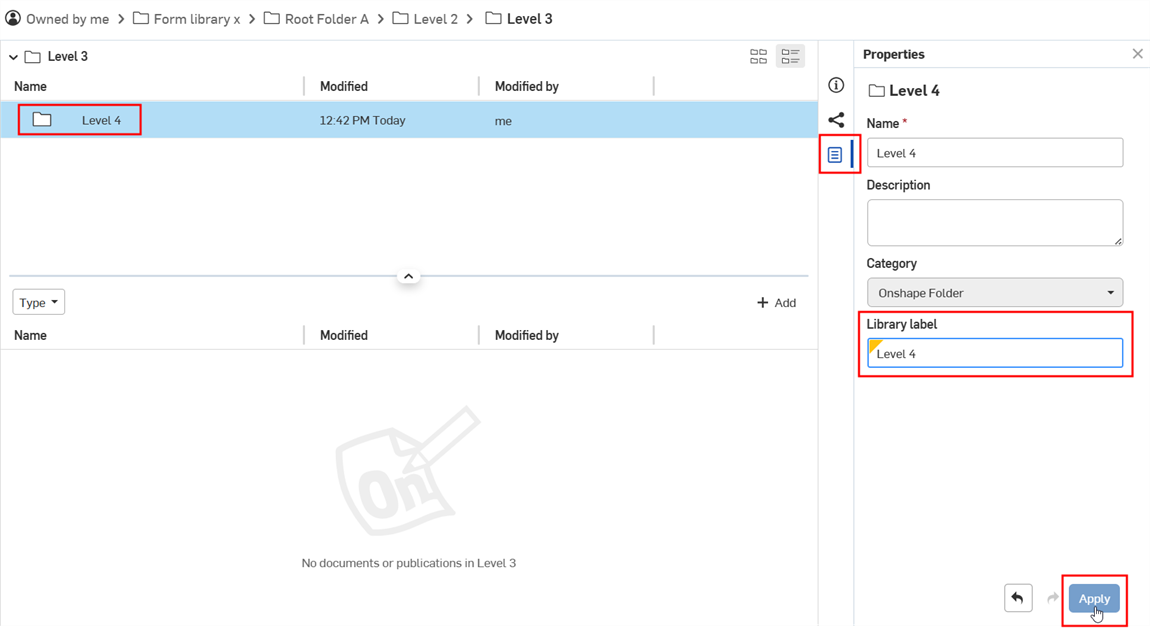Select the Level 4 folder row
This screenshot has height=635, width=1150.
pyautogui.click(x=409, y=120)
